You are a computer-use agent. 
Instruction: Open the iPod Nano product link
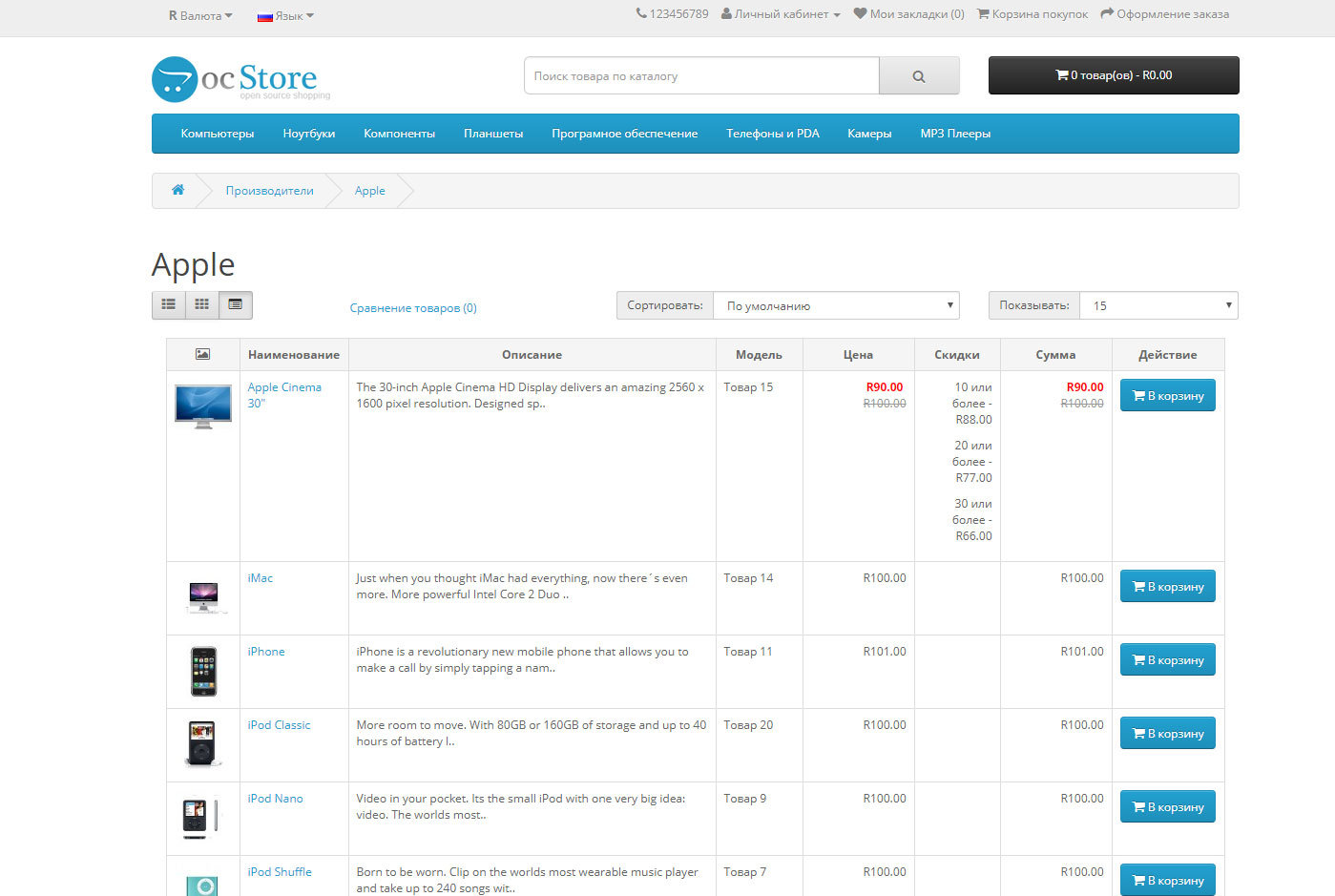point(275,799)
